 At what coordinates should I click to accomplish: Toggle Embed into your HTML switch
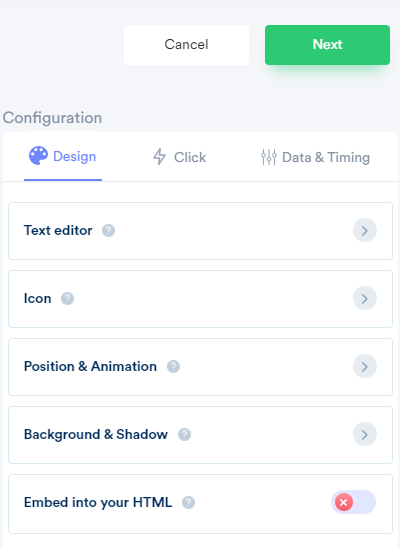tap(353, 502)
